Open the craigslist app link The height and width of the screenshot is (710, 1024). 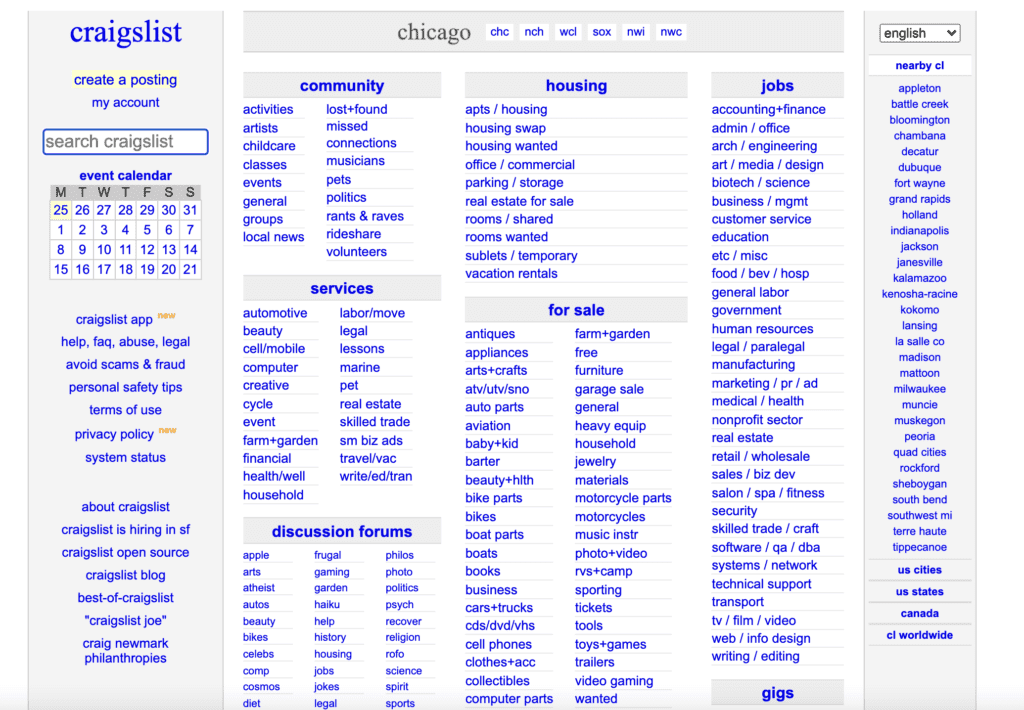point(114,319)
